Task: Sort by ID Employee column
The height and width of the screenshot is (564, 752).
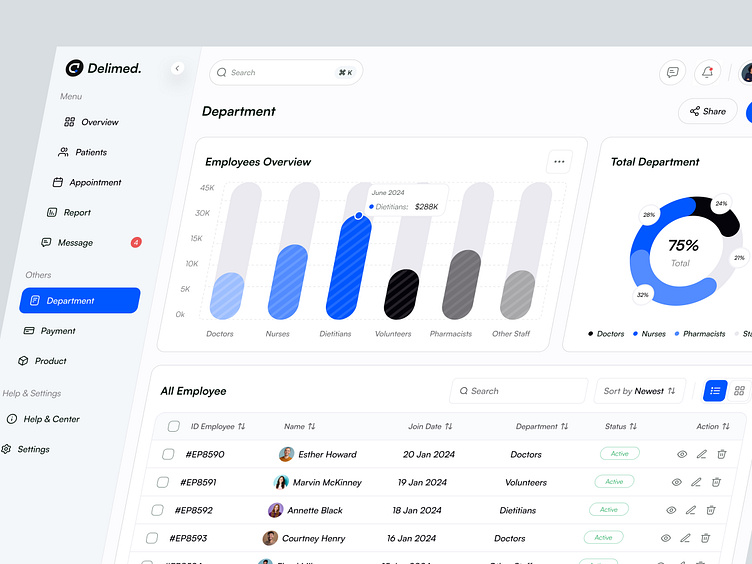Action: coord(218,426)
